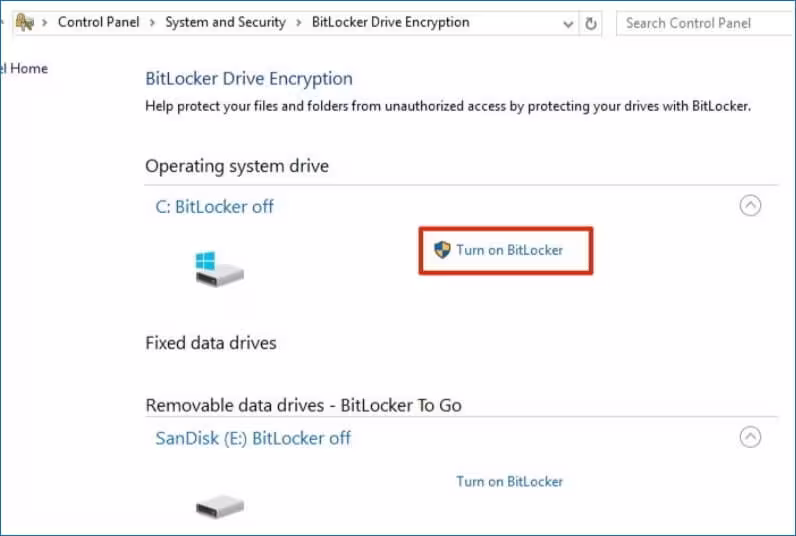Click the Windows C: drive icon

pyautogui.click(x=219, y=268)
